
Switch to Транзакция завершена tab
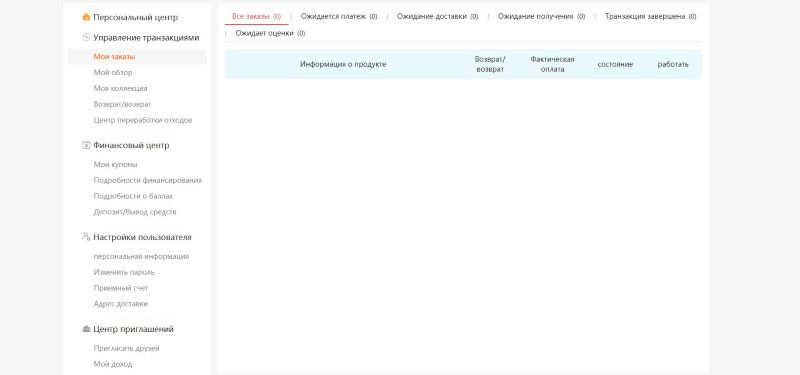(x=651, y=16)
